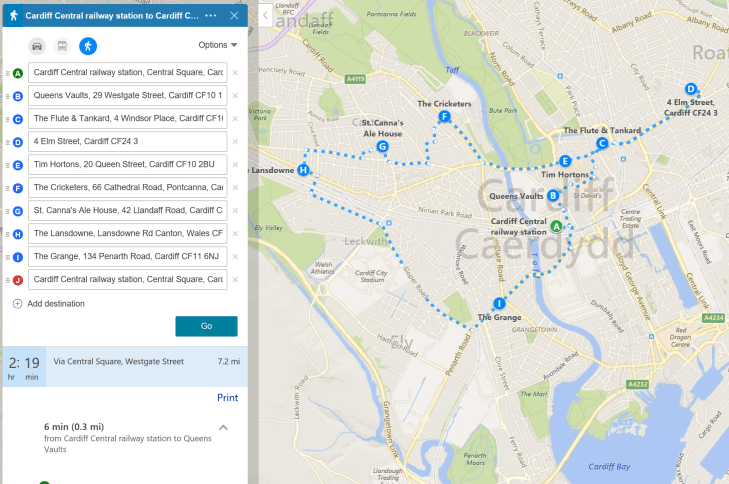Click the walking figure in the title bar

click(x=14, y=15)
